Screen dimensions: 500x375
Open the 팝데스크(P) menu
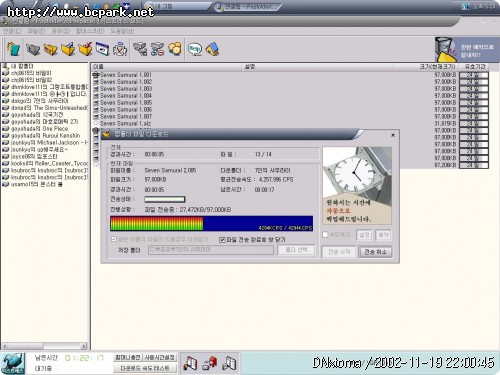(90, 31)
